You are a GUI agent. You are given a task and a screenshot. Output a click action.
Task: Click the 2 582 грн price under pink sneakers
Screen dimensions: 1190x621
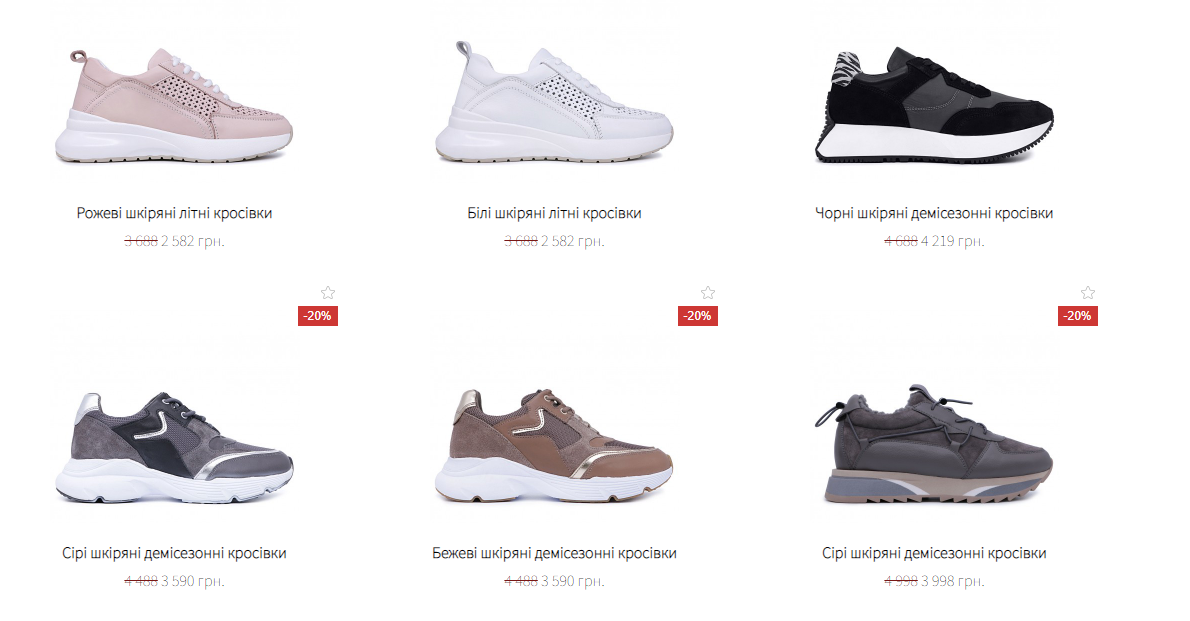click(193, 241)
